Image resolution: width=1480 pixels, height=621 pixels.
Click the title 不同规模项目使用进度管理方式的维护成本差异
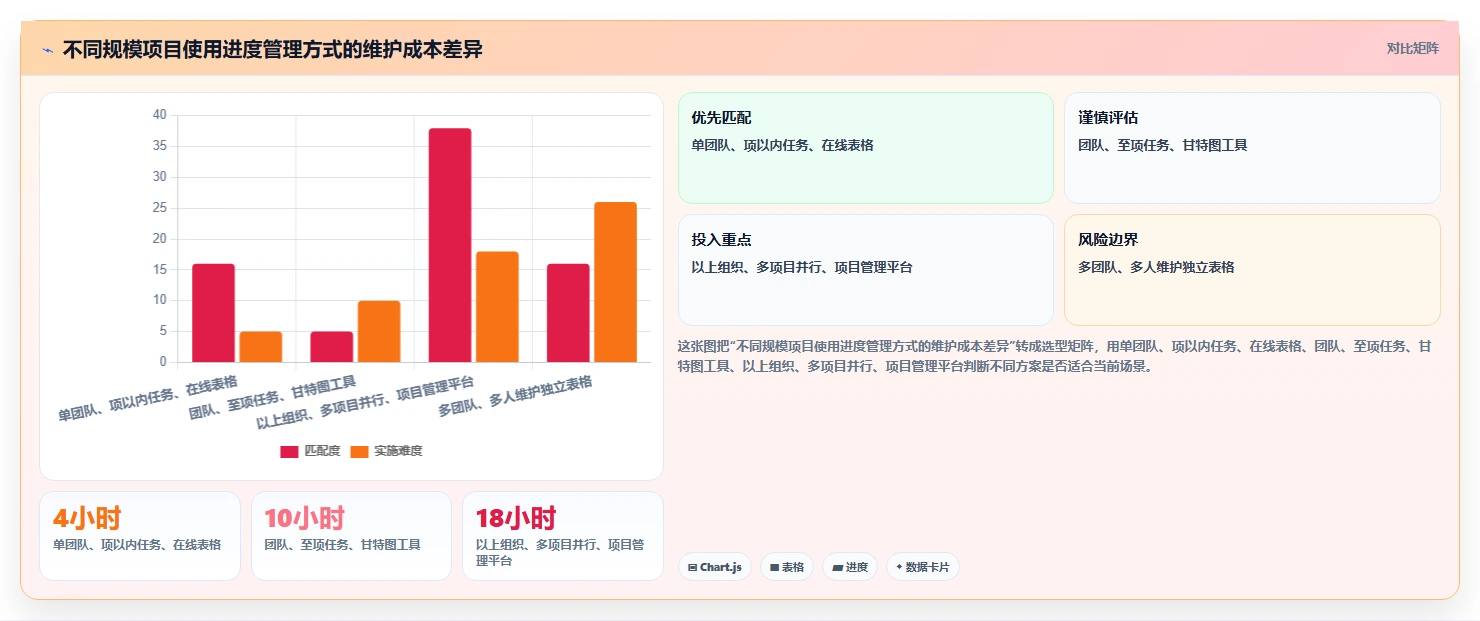(272, 49)
